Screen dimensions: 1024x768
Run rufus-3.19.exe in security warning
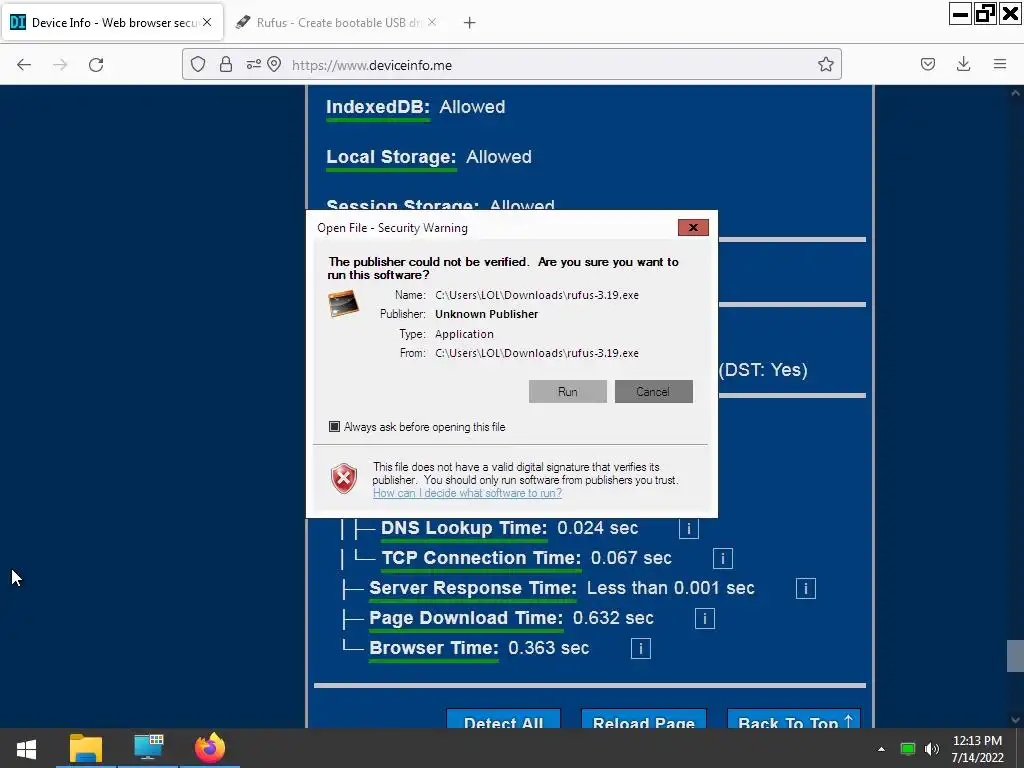[568, 392]
